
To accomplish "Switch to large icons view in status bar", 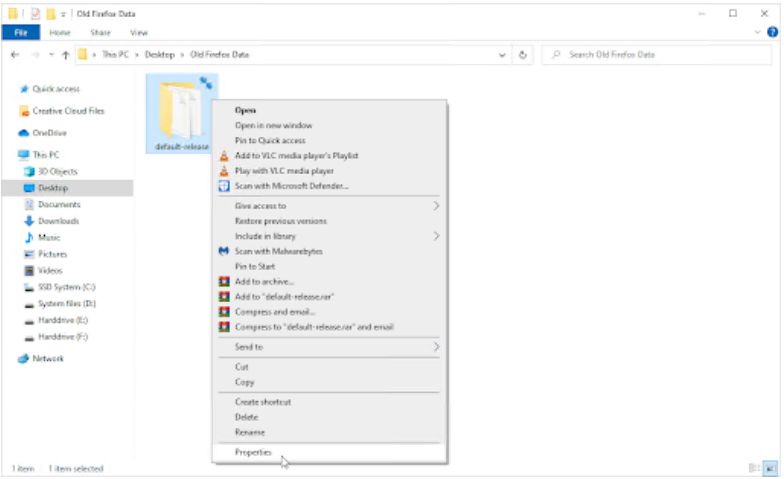I will 770,468.
